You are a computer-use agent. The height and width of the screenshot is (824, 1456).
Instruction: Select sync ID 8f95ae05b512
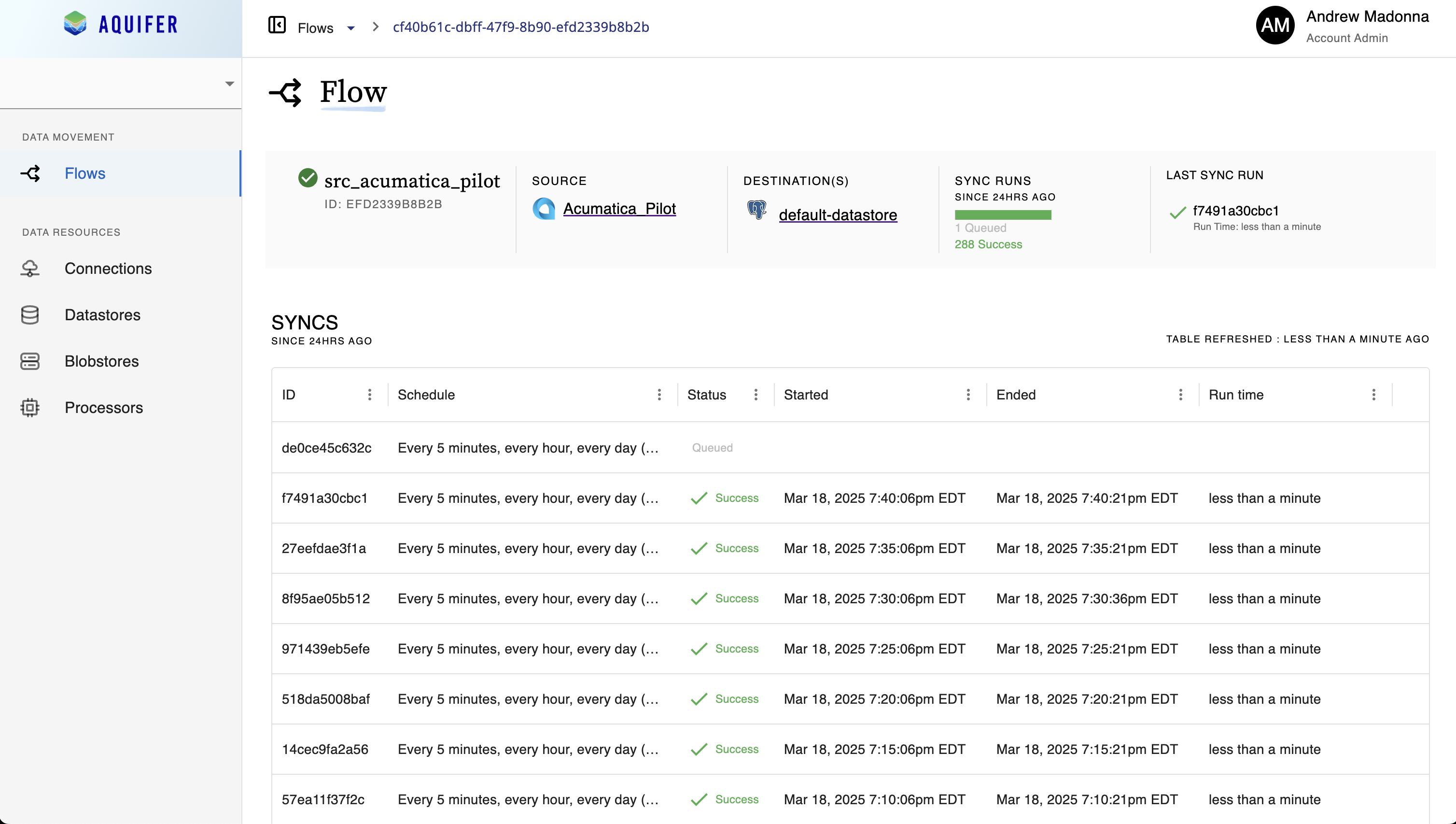click(x=326, y=599)
